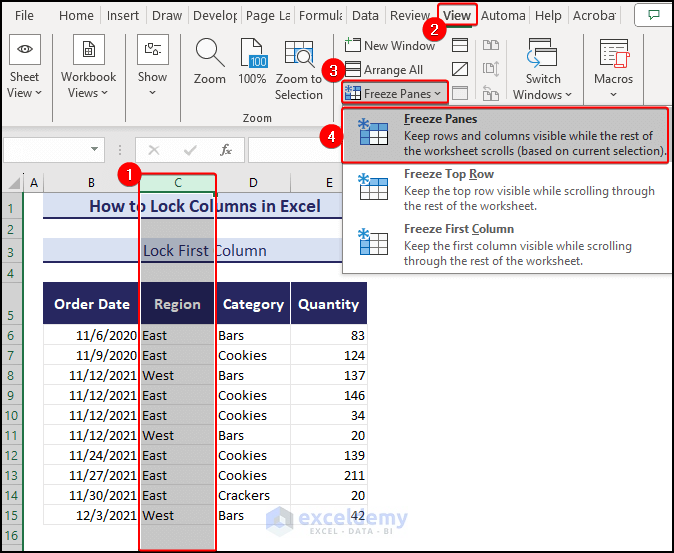Click the Select All corner triangle
The height and width of the screenshot is (553, 674).
click(14, 183)
